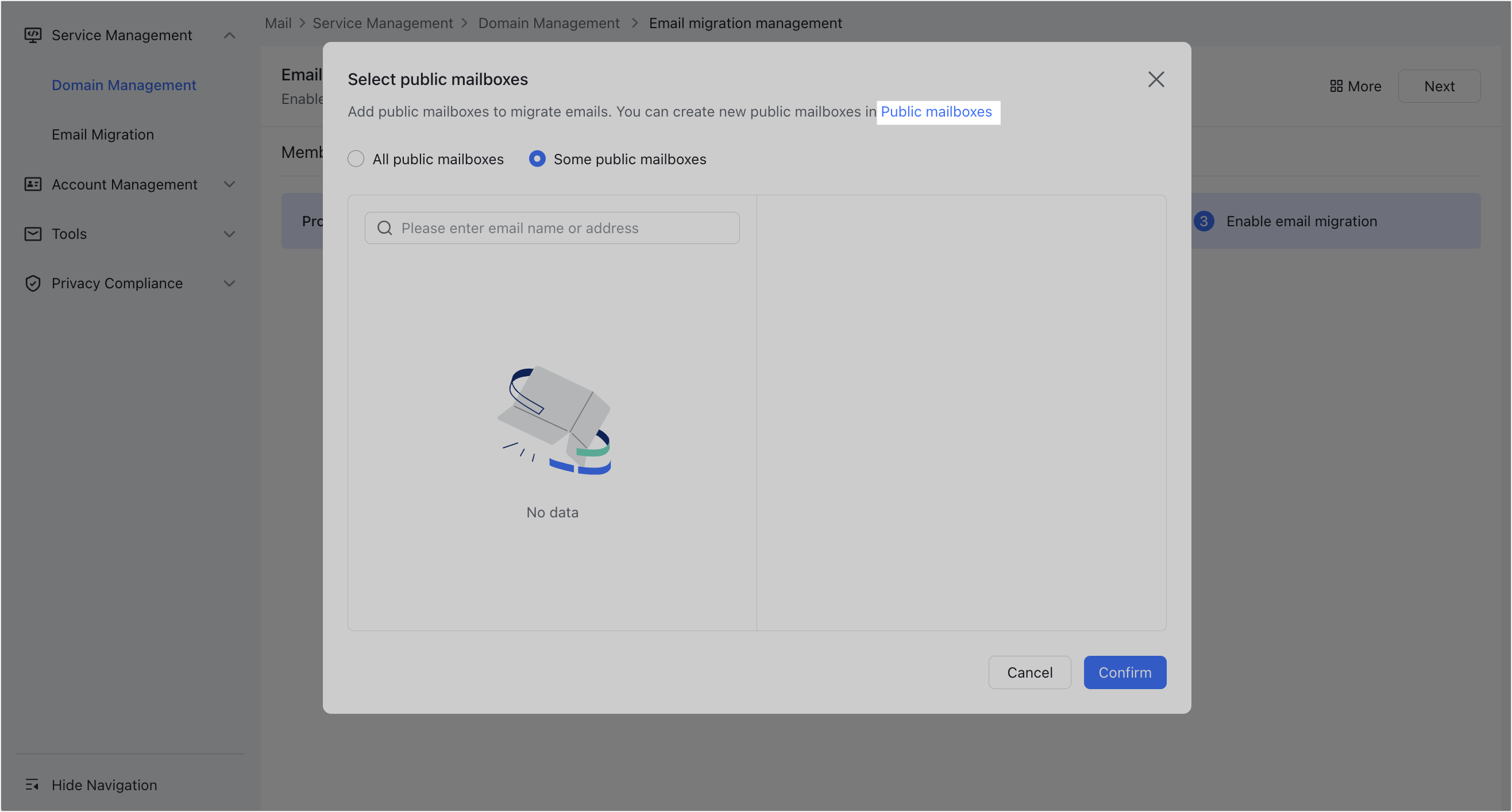Click the Account Management contact card icon
The width and height of the screenshot is (1512, 812).
pyautogui.click(x=32, y=184)
